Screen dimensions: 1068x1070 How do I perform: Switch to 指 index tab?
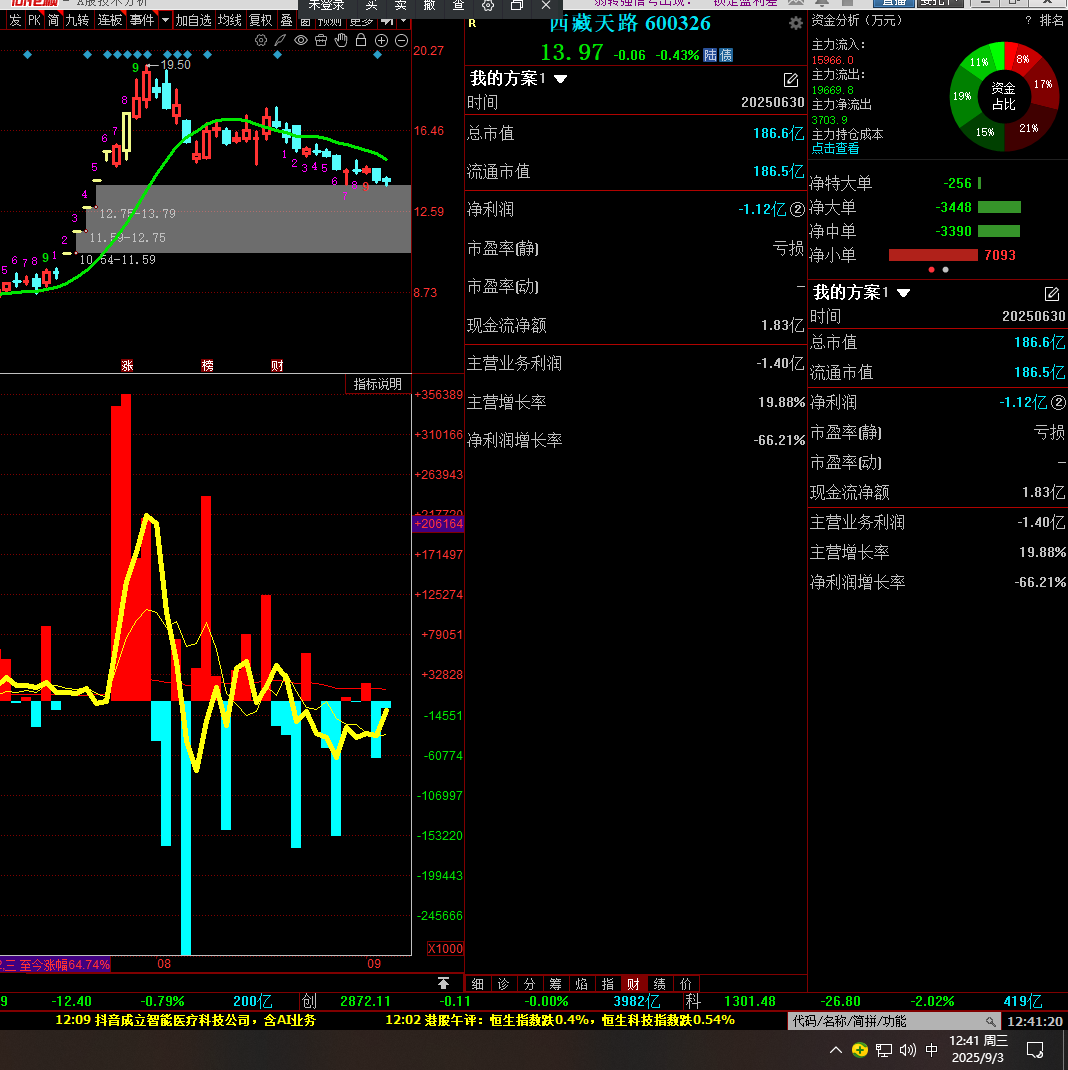607,984
